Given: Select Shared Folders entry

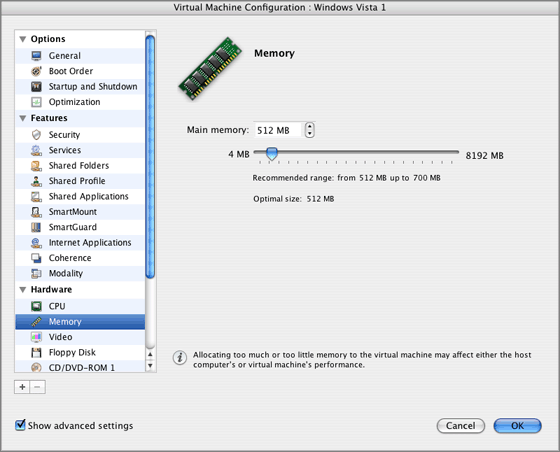Looking at the screenshot, I should pyautogui.click(x=80, y=166).
